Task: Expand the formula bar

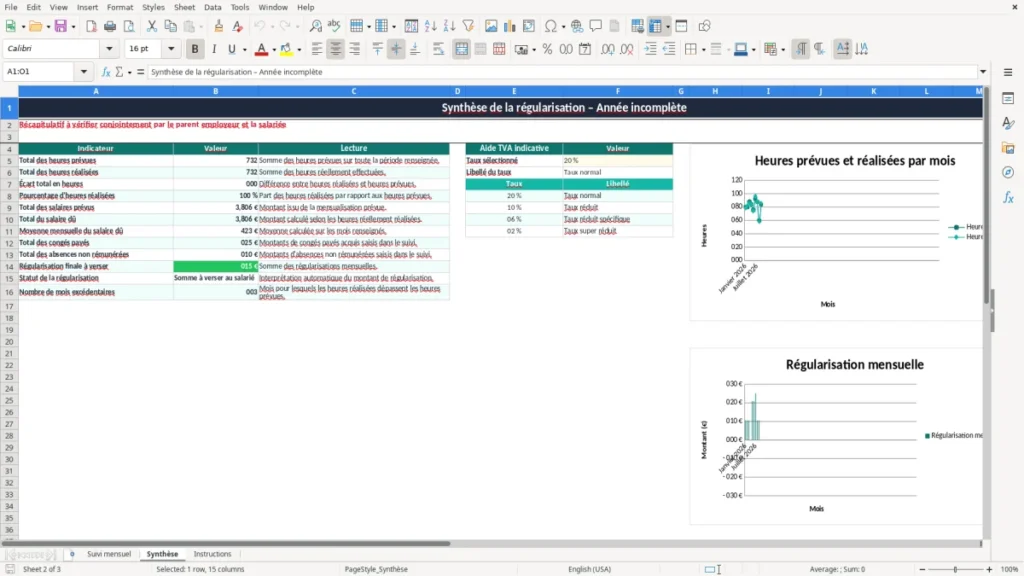Action: click(983, 72)
